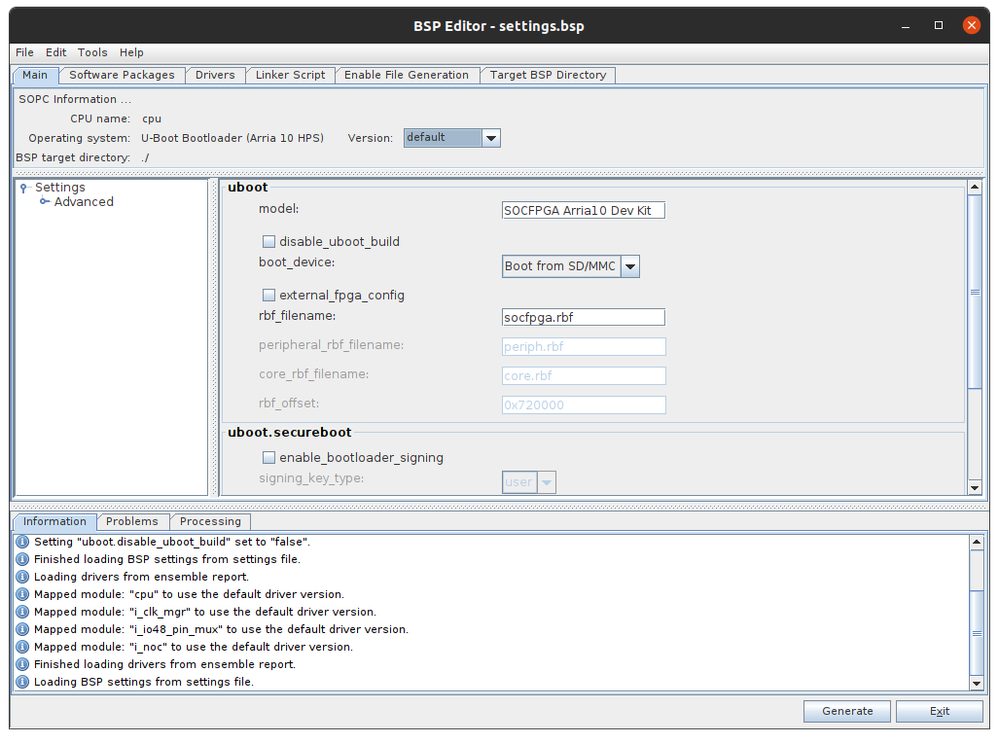Switch to the Software Packages tab
The image size is (999, 738).
[x=122, y=75]
